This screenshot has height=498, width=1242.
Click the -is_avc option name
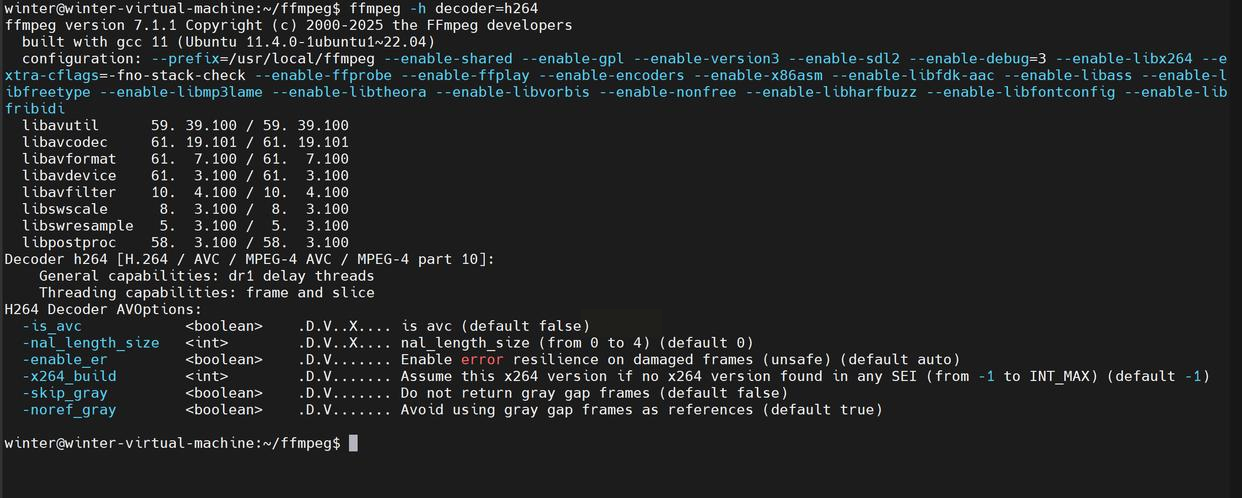click(52, 326)
